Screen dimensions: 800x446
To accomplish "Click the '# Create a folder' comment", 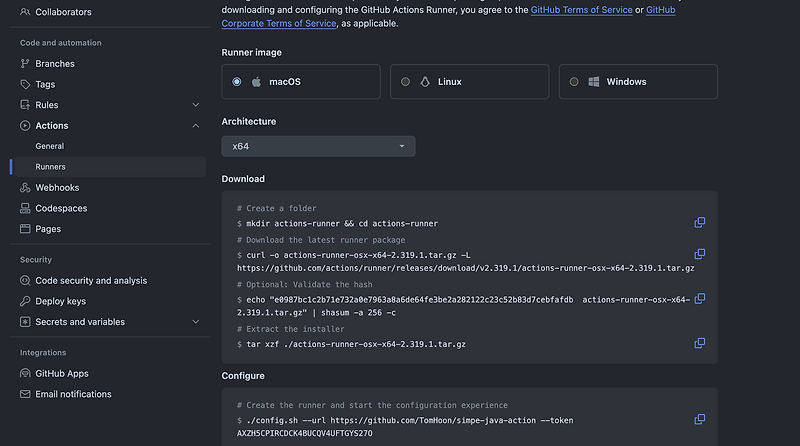I will click(x=277, y=208).
